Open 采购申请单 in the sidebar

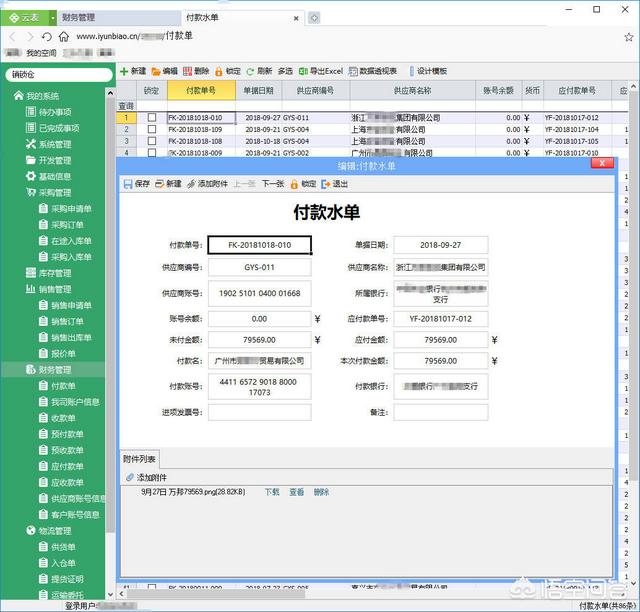(65, 209)
